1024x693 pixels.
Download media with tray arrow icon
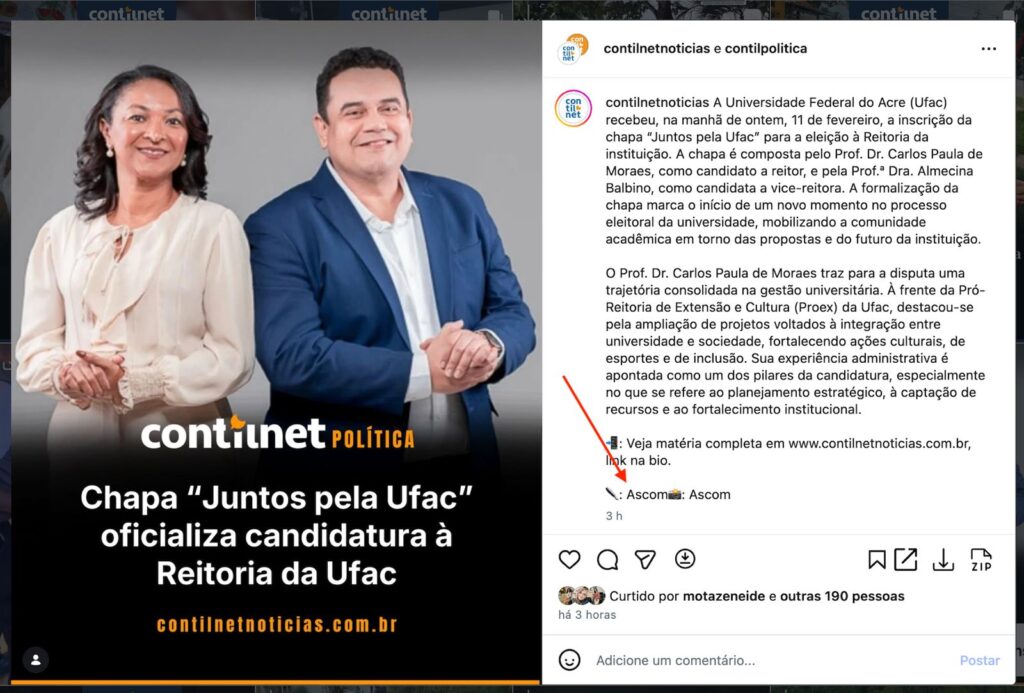(x=943, y=560)
